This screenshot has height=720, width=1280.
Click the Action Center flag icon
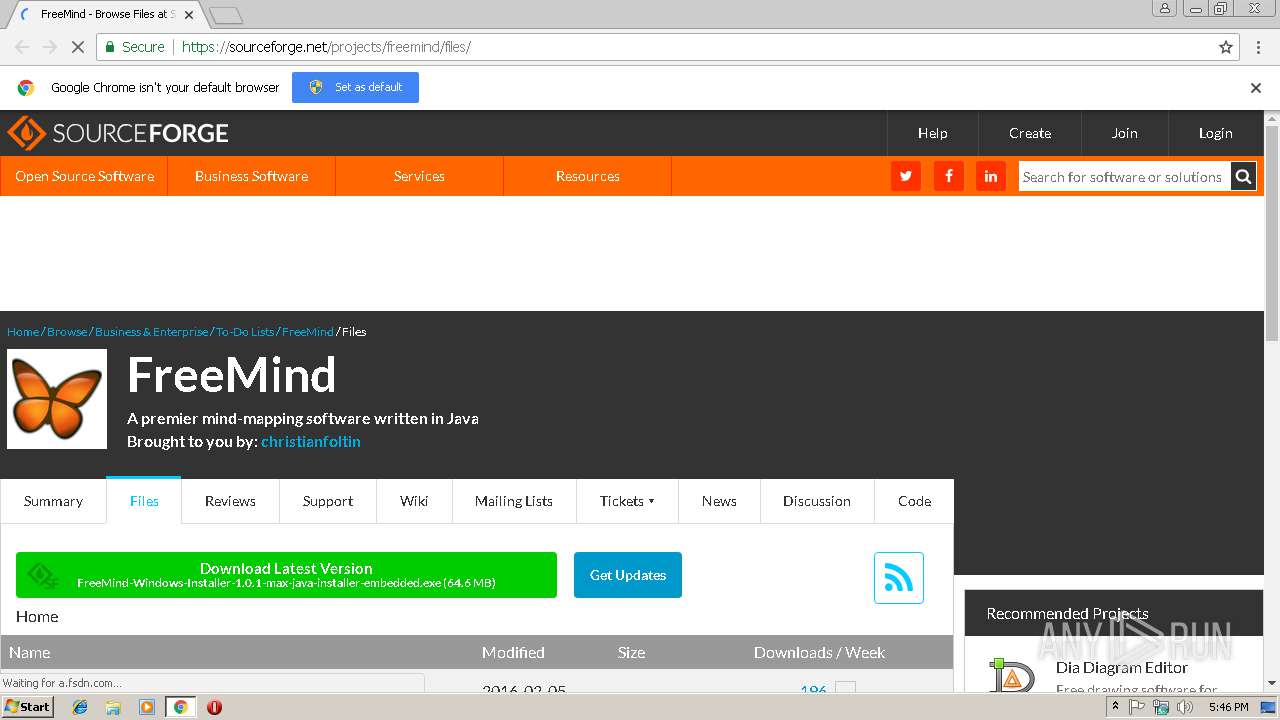click(1137, 707)
